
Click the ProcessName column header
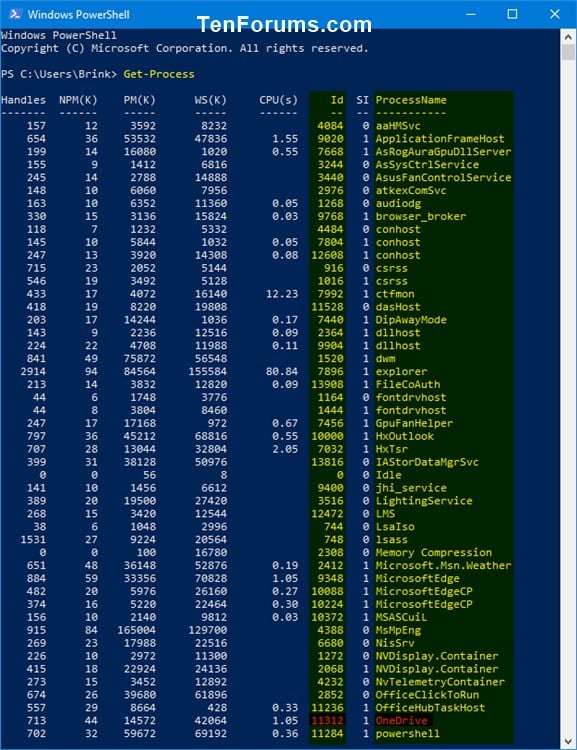(x=411, y=100)
